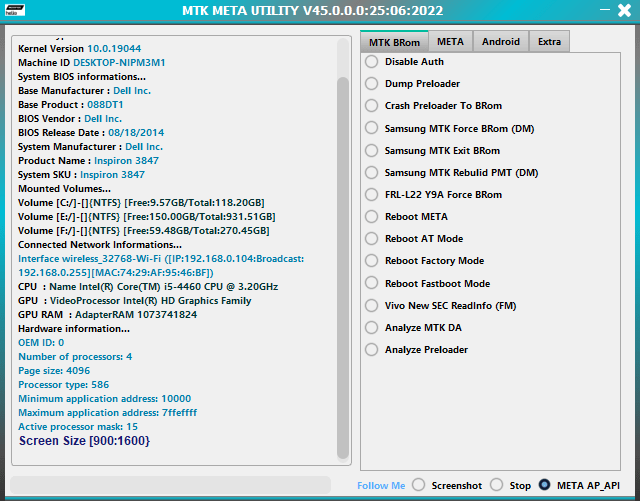Choose Crash Preloader To BRom
The width and height of the screenshot is (640, 501).
point(433,106)
